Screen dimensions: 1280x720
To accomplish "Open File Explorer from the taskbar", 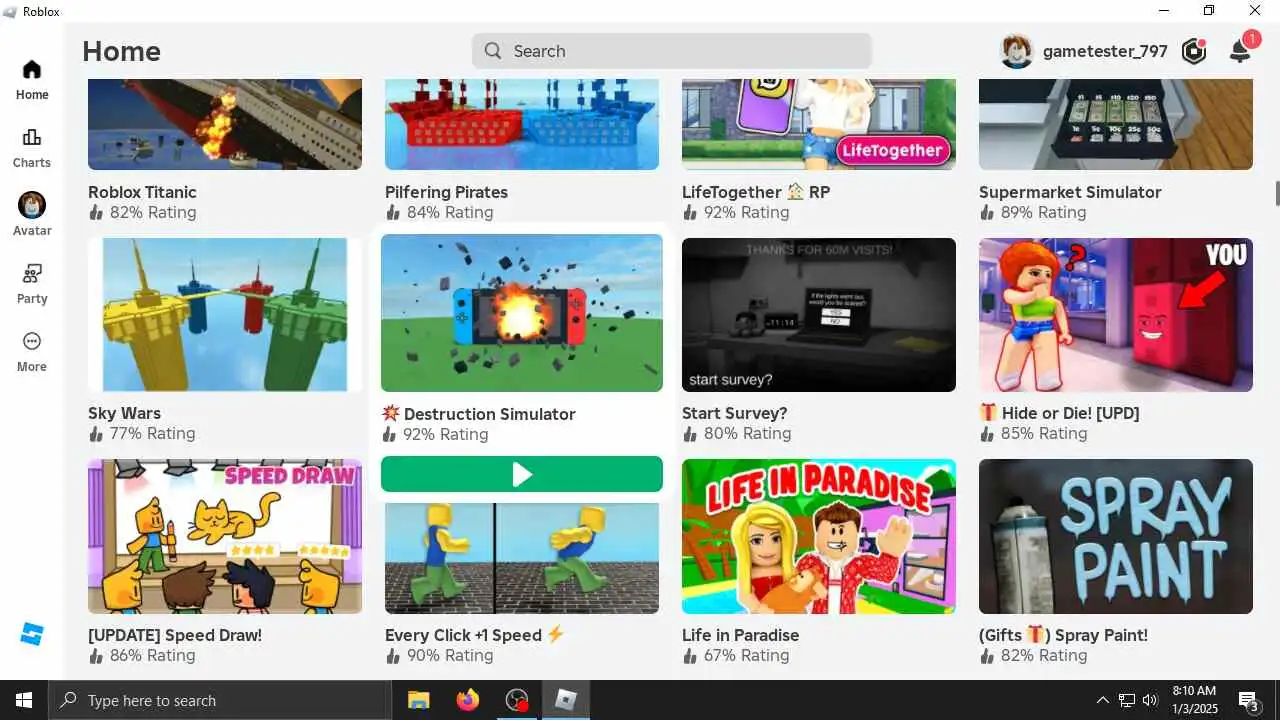I will pos(418,700).
